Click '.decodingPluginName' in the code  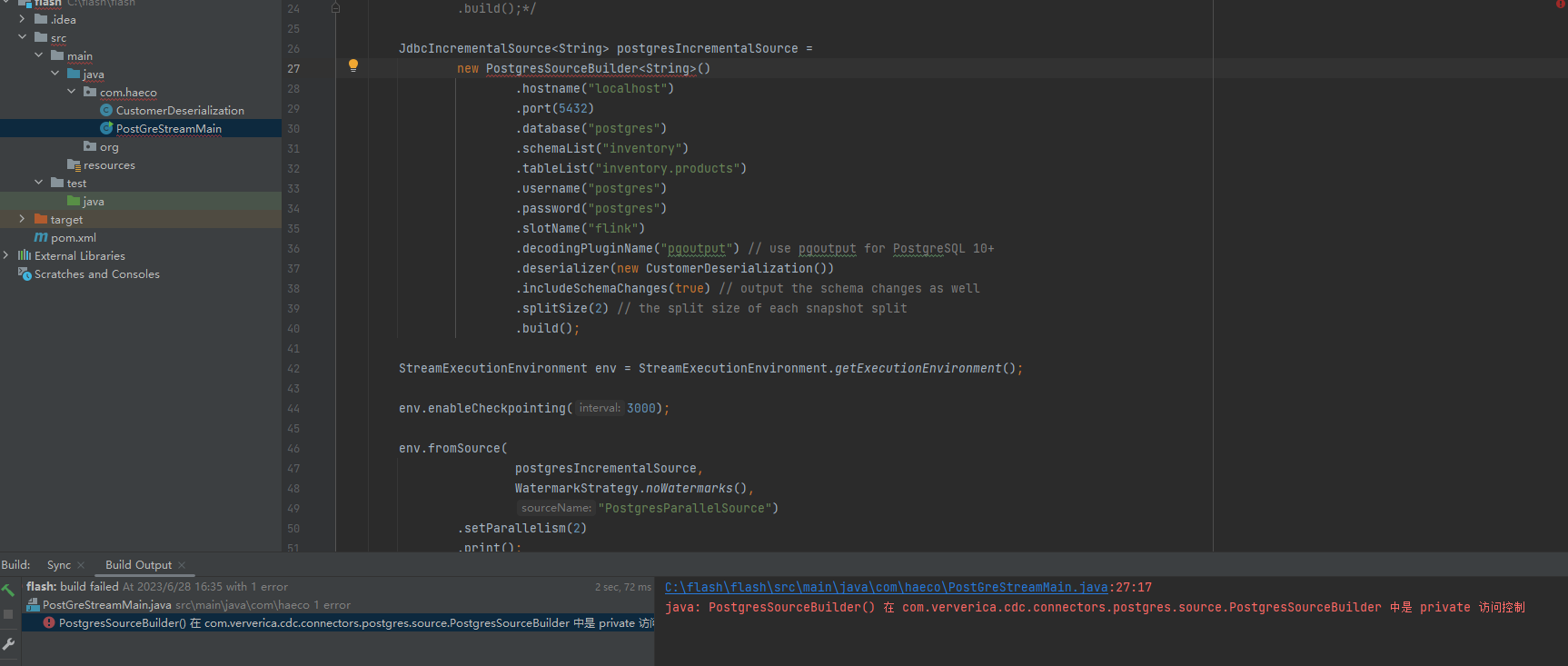coord(584,248)
